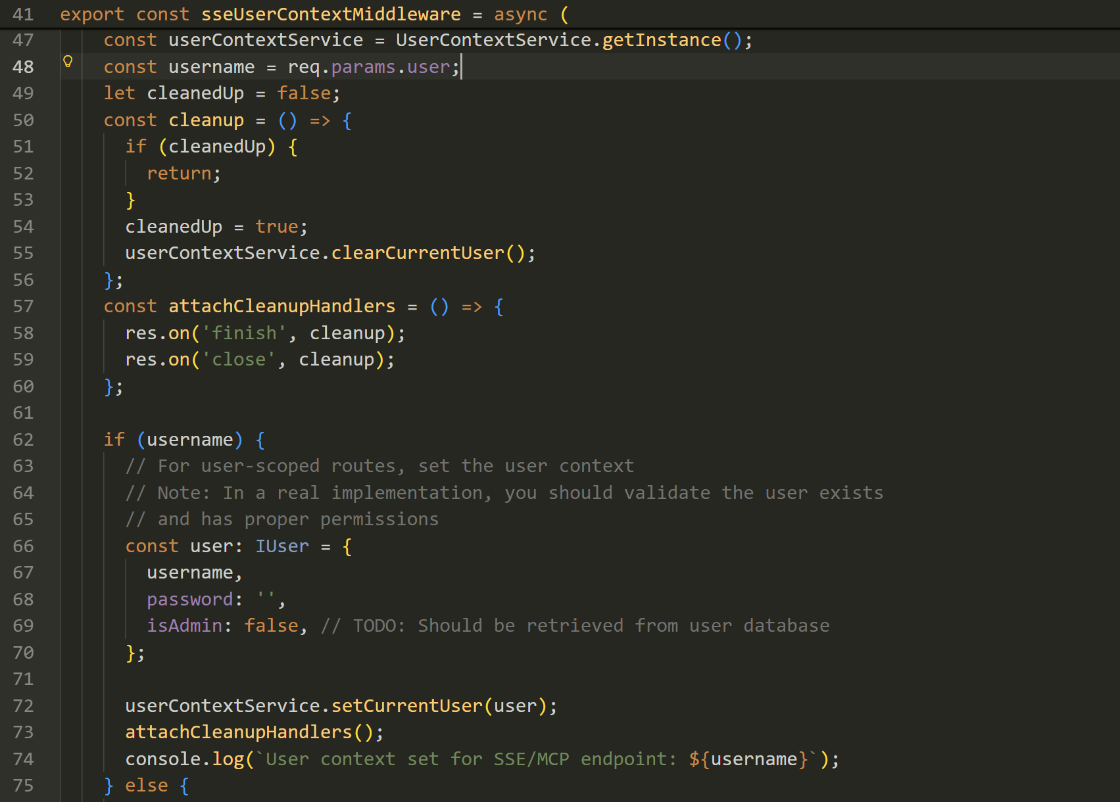
Task: Click the getInstance method call
Action: [x=661, y=40]
